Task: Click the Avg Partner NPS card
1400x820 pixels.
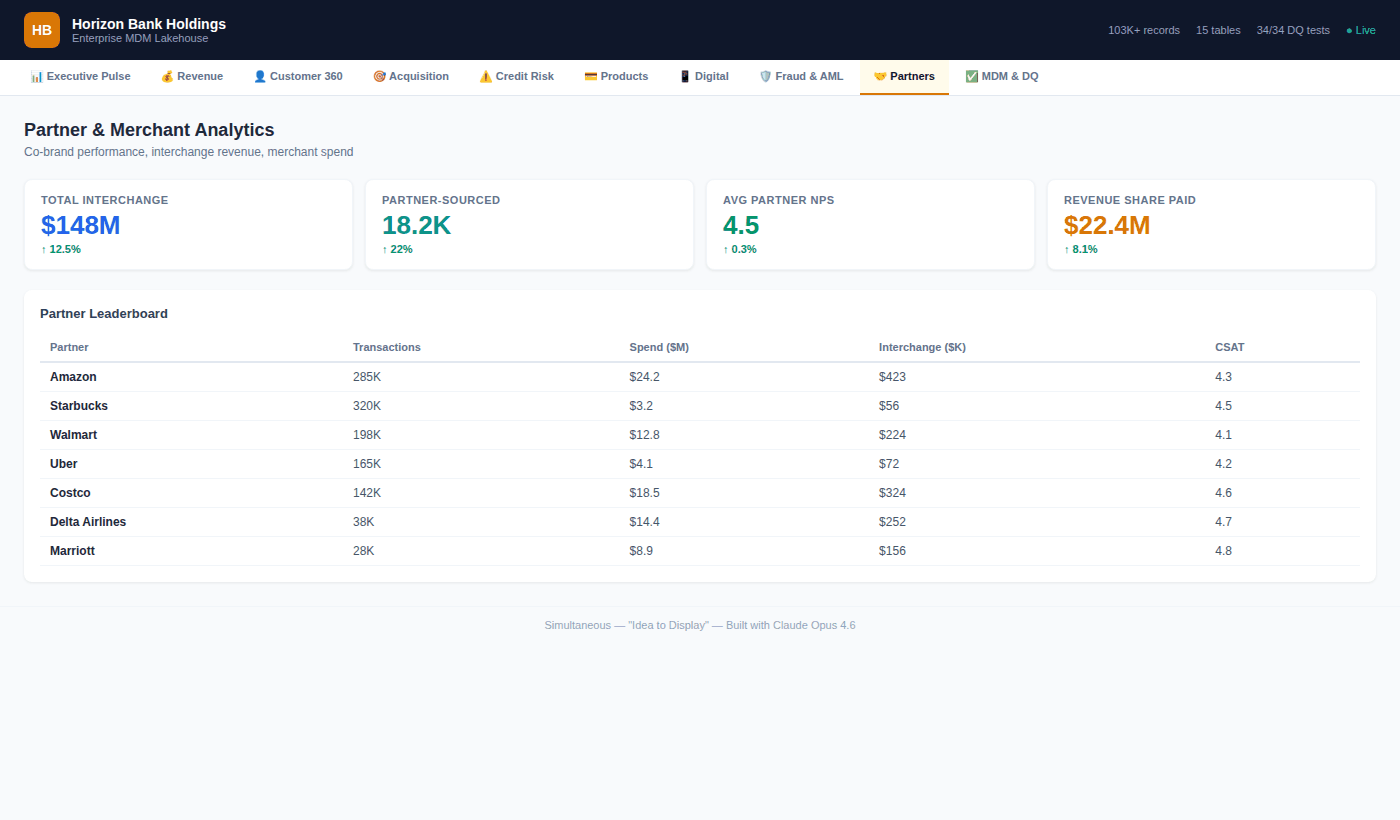Action: click(870, 225)
